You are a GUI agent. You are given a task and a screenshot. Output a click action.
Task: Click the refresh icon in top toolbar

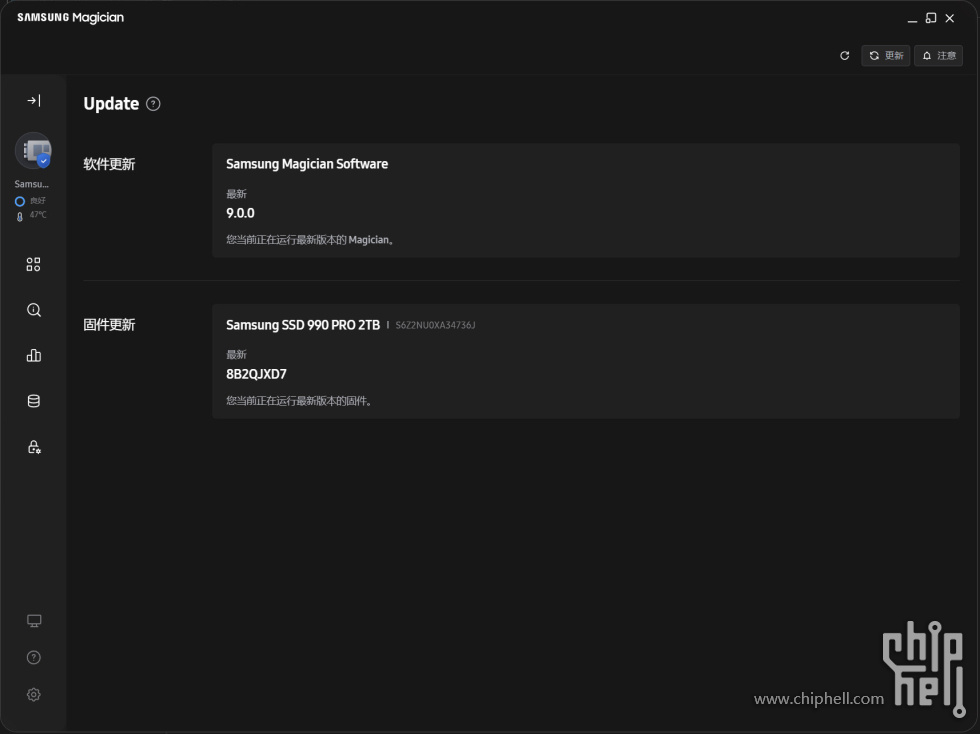pos(844,56)
